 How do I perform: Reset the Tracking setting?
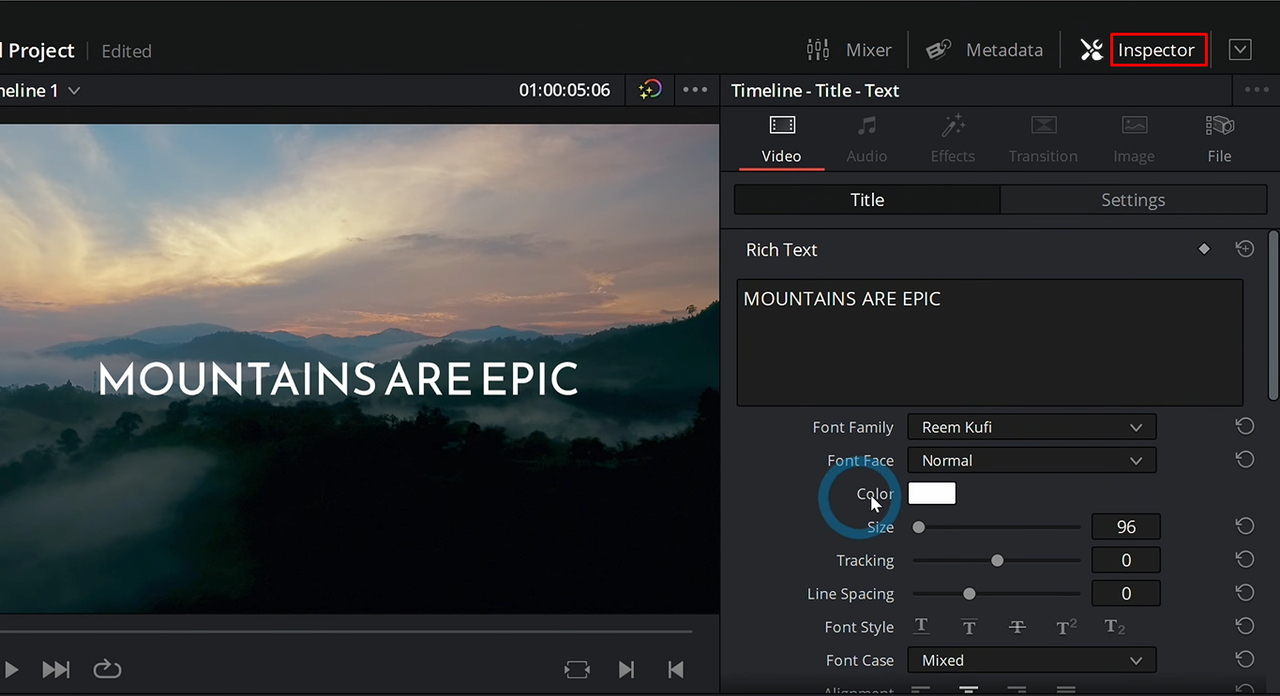[x=1244, y=559]
